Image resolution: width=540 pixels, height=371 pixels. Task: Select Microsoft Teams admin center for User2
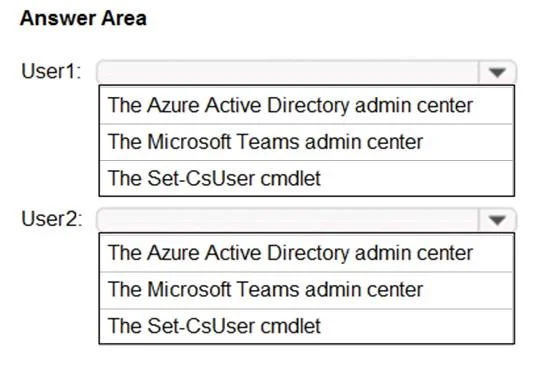[x=307, y=290]
